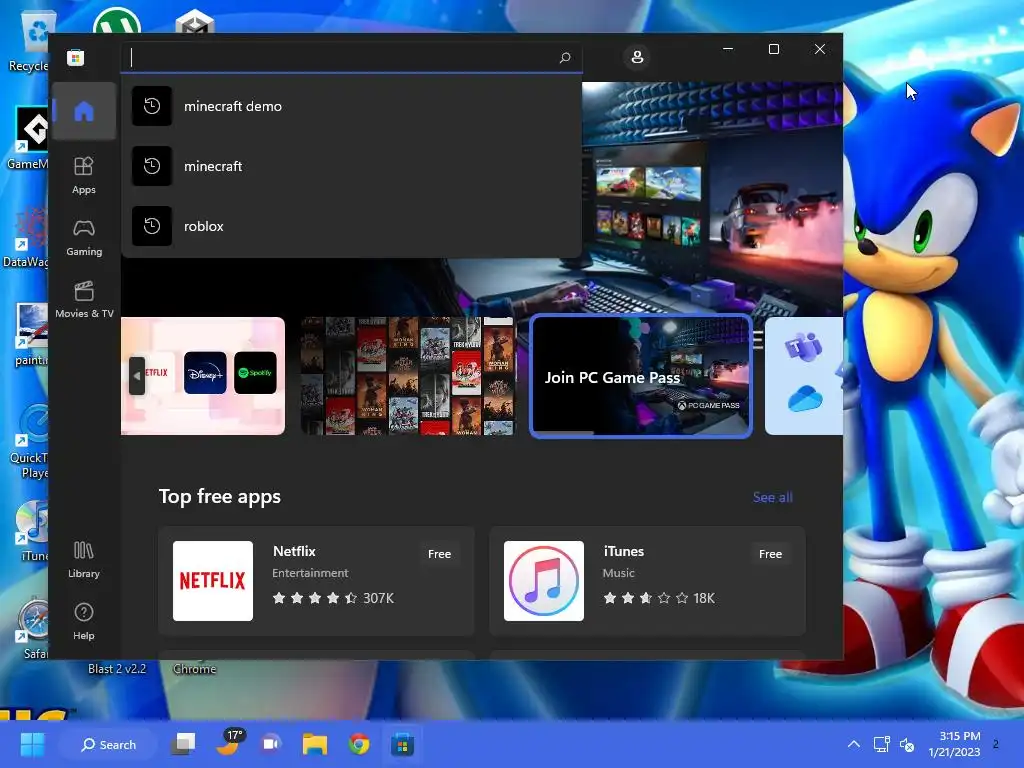
Task: Open Movies & TV section in sidebar
Action: [84, 299]
